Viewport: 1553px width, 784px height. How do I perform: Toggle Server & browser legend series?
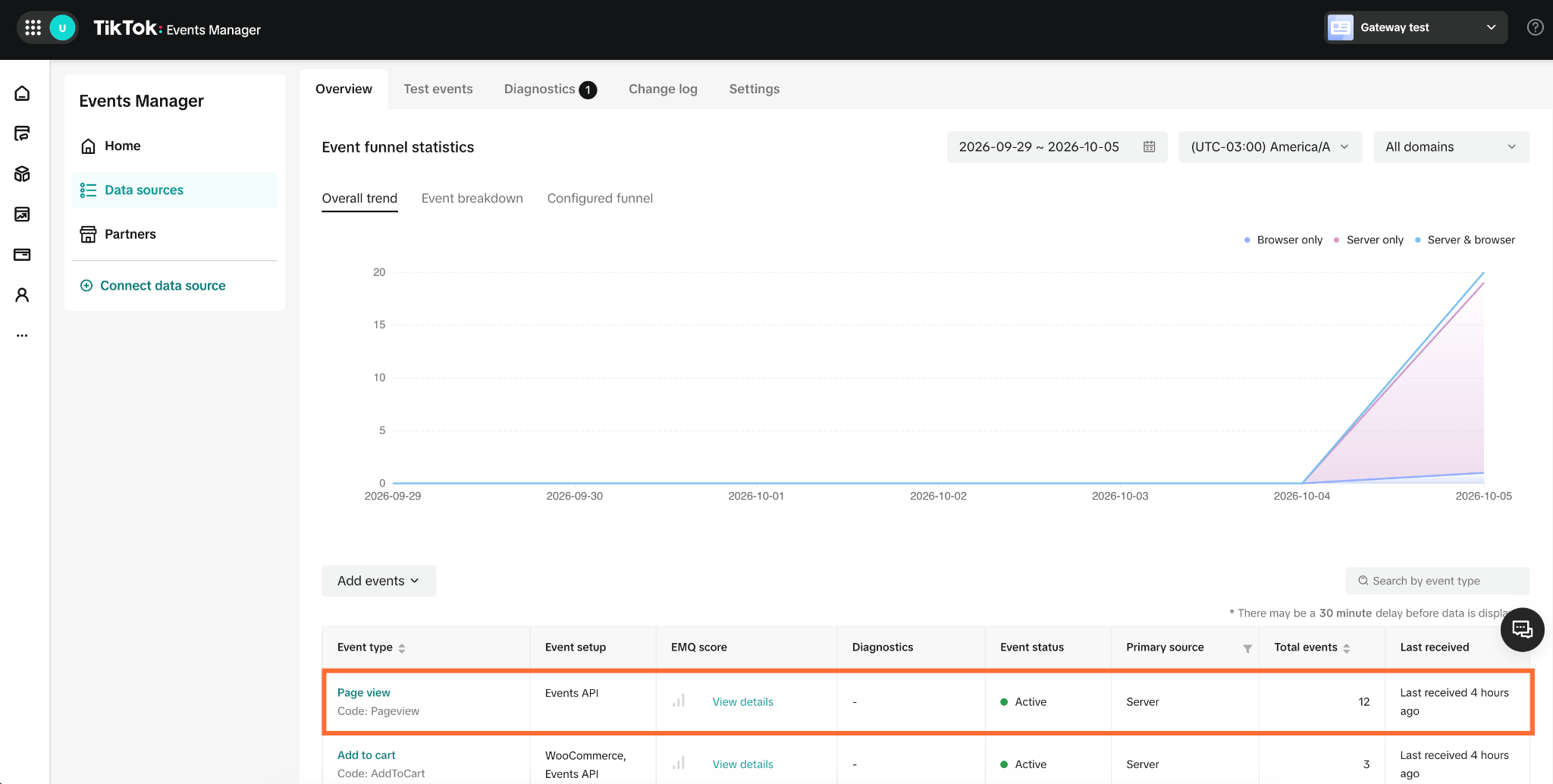(x=1465, y=240)
